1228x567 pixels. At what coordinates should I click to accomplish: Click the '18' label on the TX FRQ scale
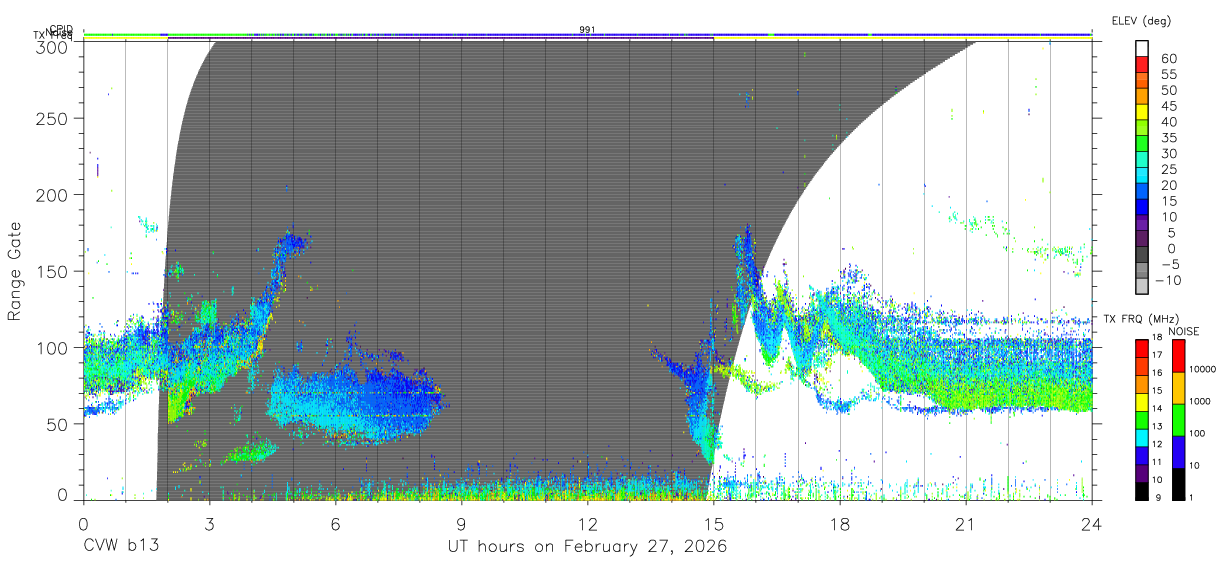(1157, 338)
